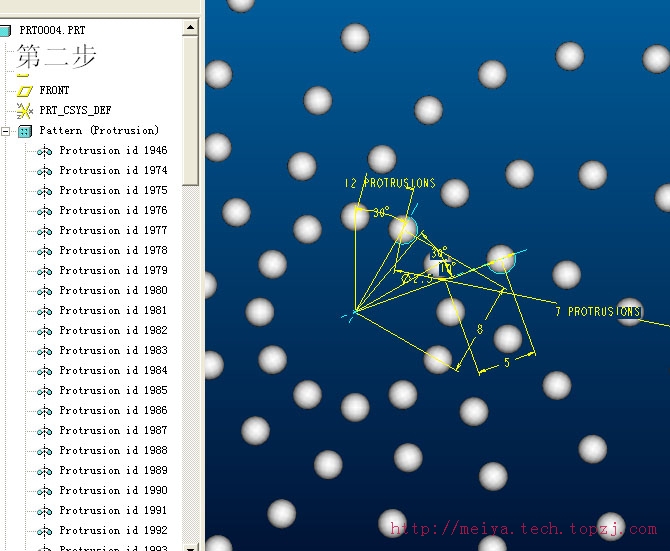Click the dimension value 5
Screen dimensions: 670x551
(x=506, y=363)
